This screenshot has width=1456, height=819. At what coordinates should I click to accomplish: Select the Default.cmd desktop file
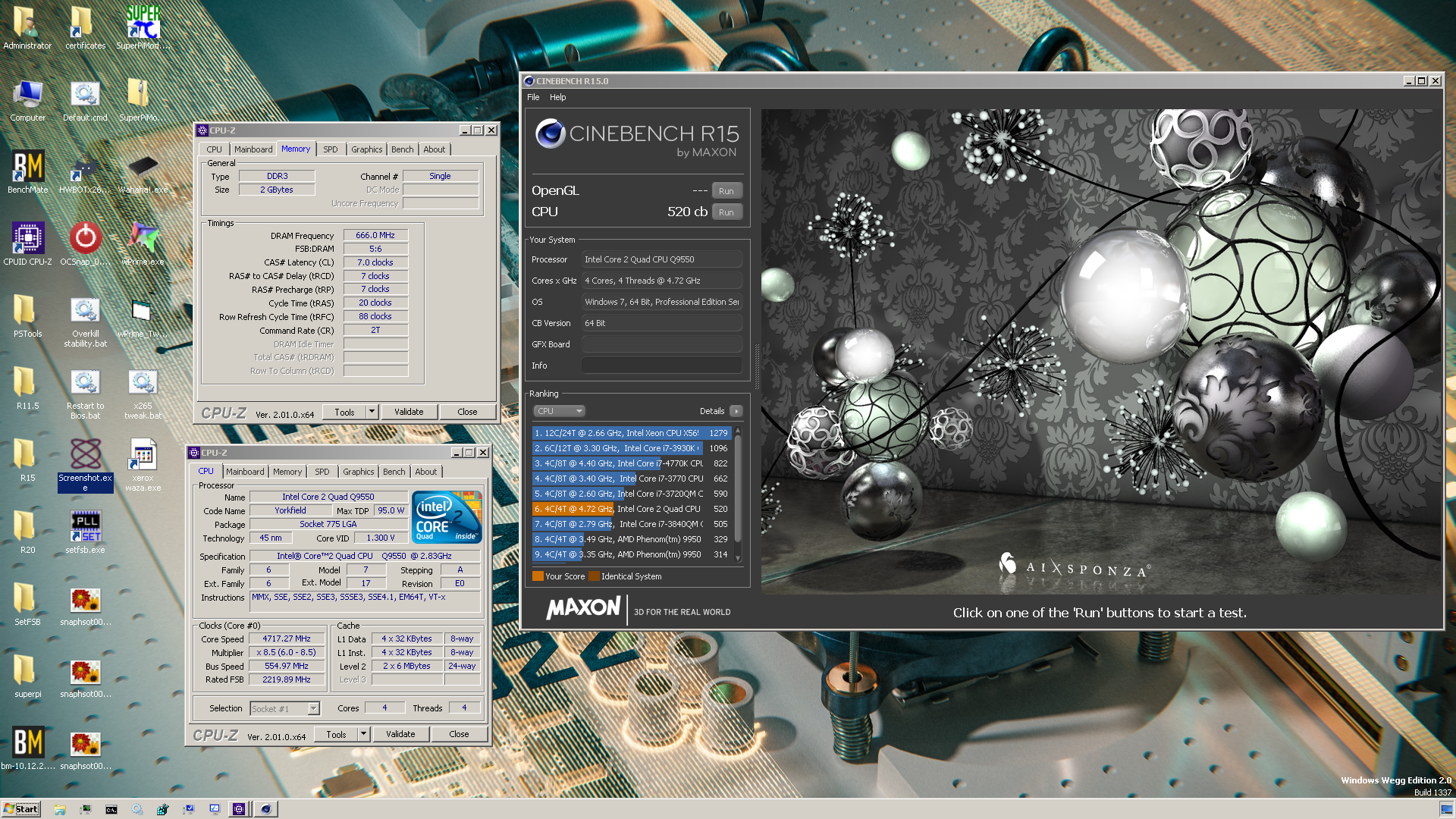tap(85, 99)
